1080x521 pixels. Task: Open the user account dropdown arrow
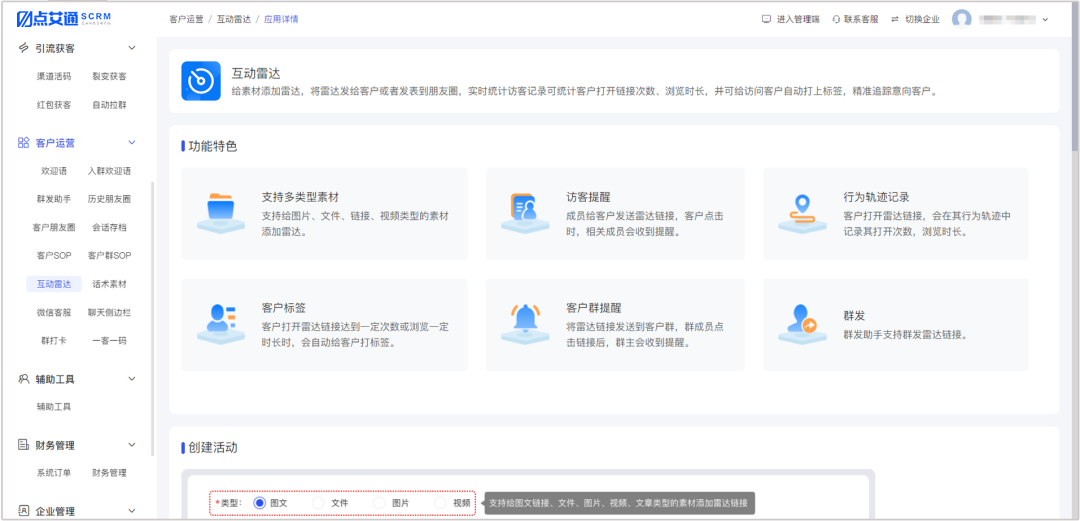(1045, 20)
